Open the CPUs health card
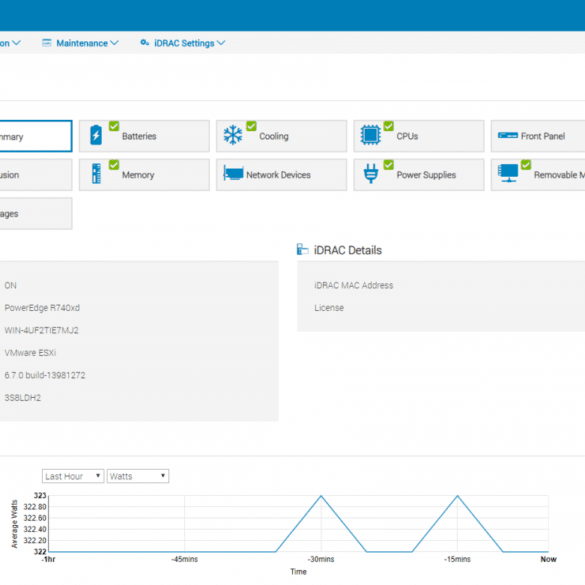Image resolution: width=585 pixels, height=585 pixels. click(x=419, y=136)
